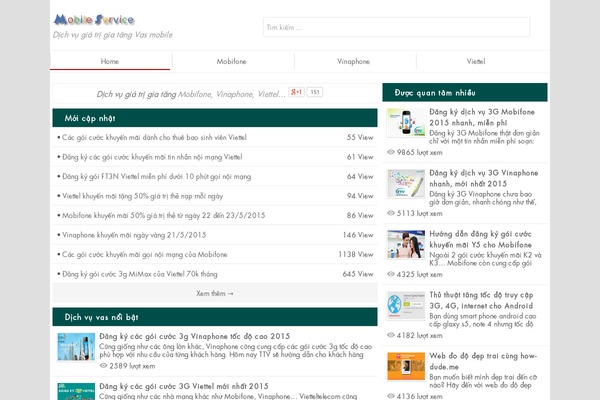Open the Viettel MiMax 3g 70k package article
600x400 pixels.
(140, 274)
